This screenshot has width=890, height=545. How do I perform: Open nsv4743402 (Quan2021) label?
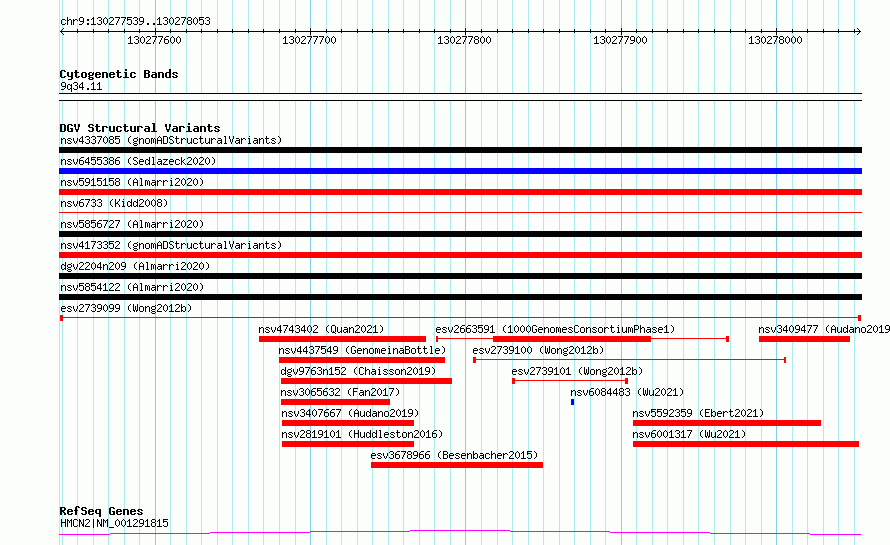click(321, 329)
